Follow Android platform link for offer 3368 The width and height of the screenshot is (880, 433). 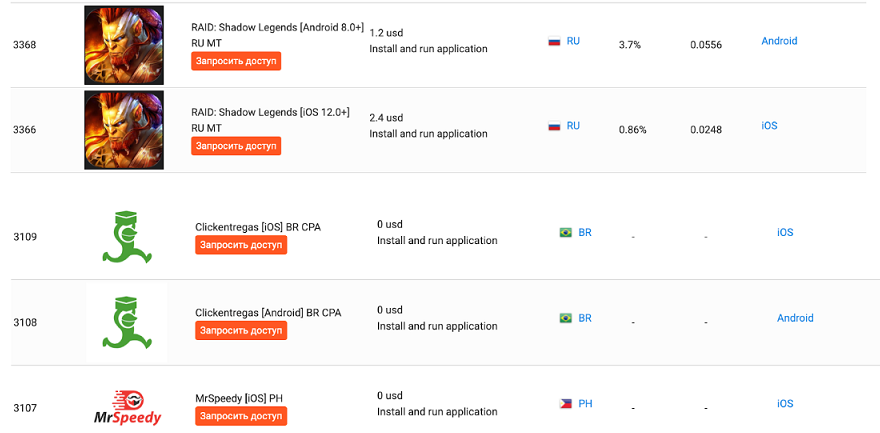click(x=779, y=41)
